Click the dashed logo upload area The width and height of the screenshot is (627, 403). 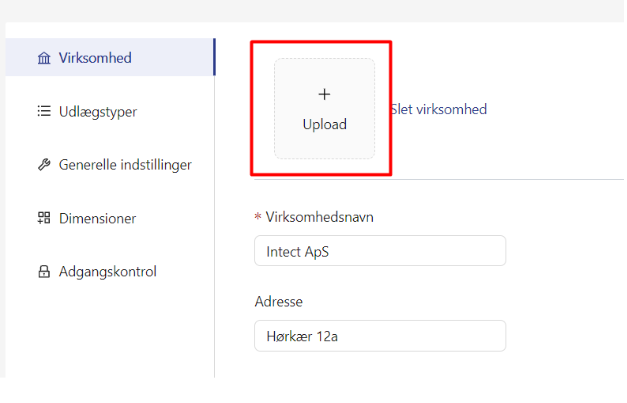tap(324, 108)
